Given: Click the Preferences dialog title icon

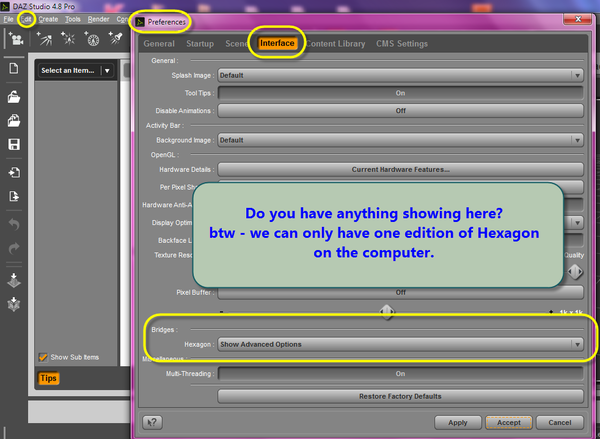Looking at the screenshot, I should [140, 22].
